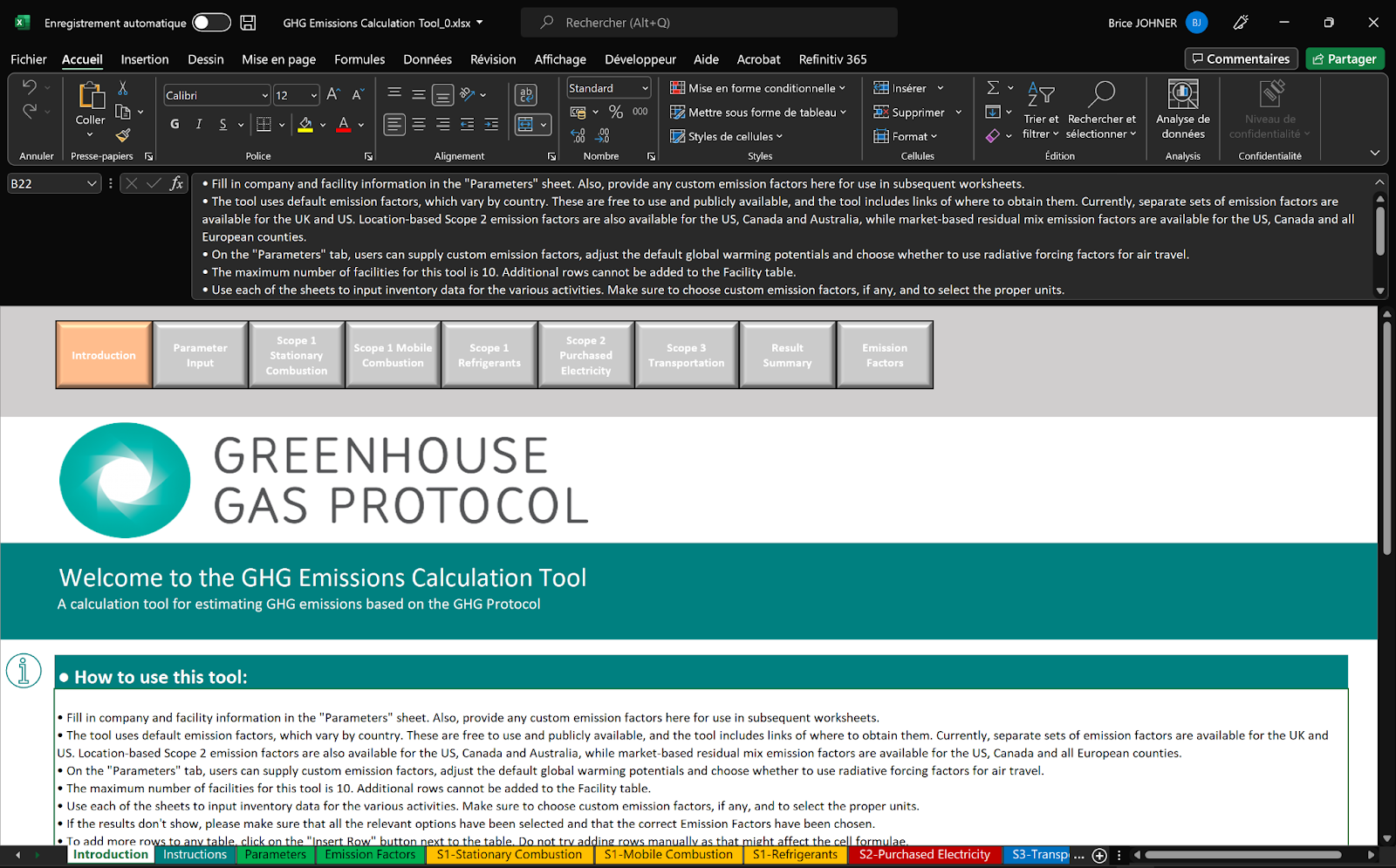Toggle wrap text button
This screenshot has width=1396, height=868.
[x=526, y=94]
